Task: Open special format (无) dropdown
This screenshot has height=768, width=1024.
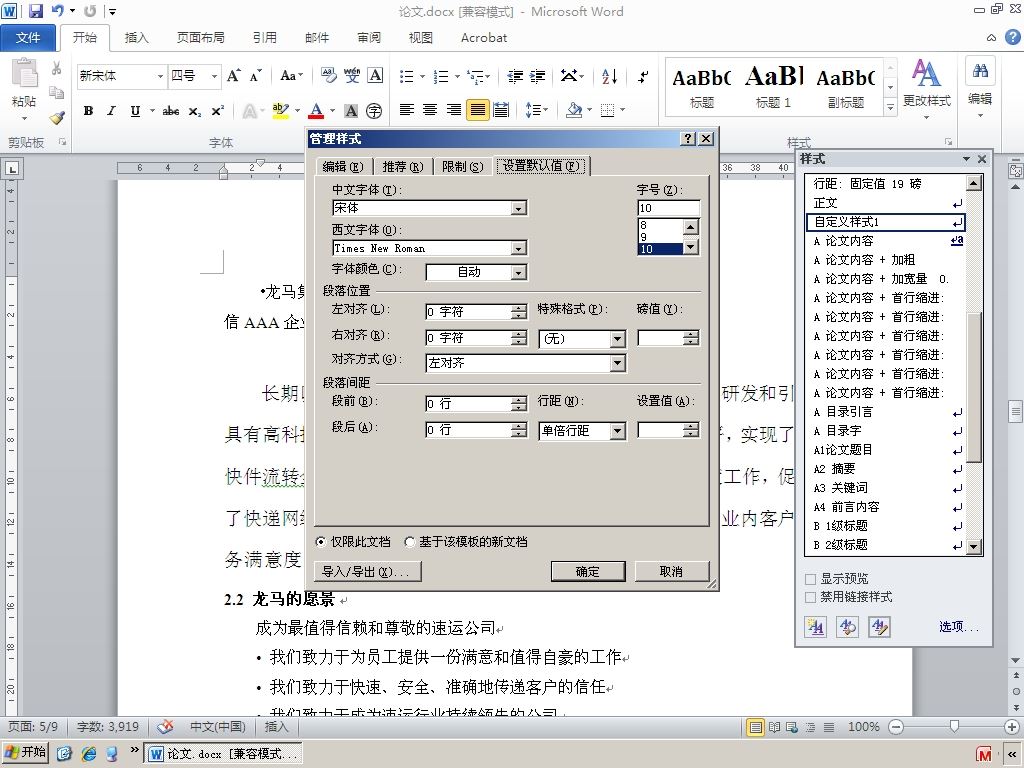Action: pyautogui.click(x=618, y=339)
